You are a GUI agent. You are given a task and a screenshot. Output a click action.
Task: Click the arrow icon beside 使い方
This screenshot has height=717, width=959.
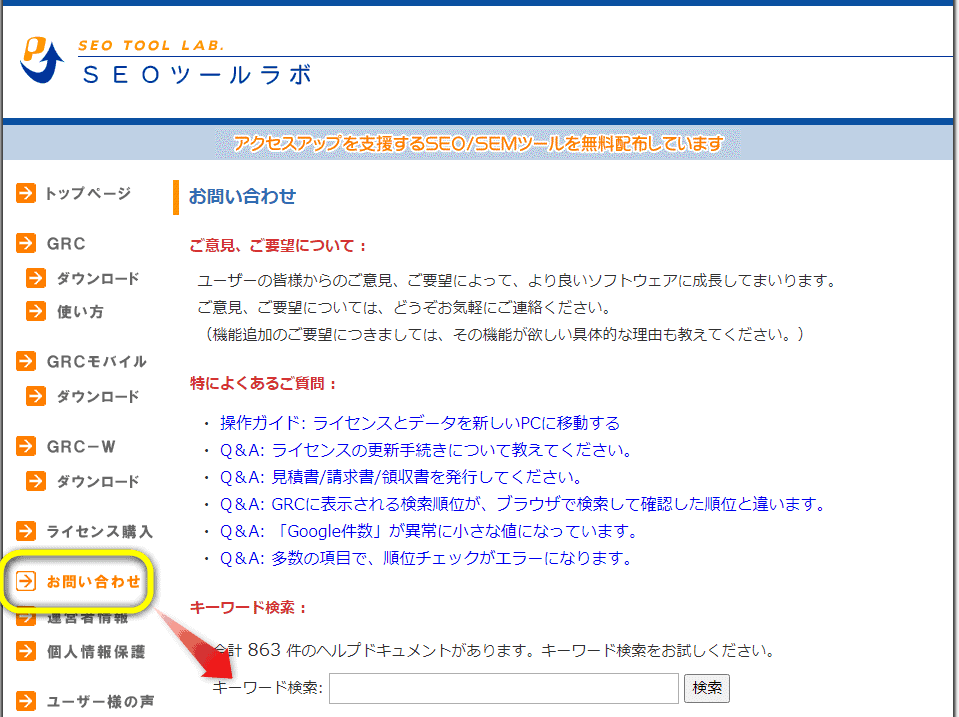[36, 311]
